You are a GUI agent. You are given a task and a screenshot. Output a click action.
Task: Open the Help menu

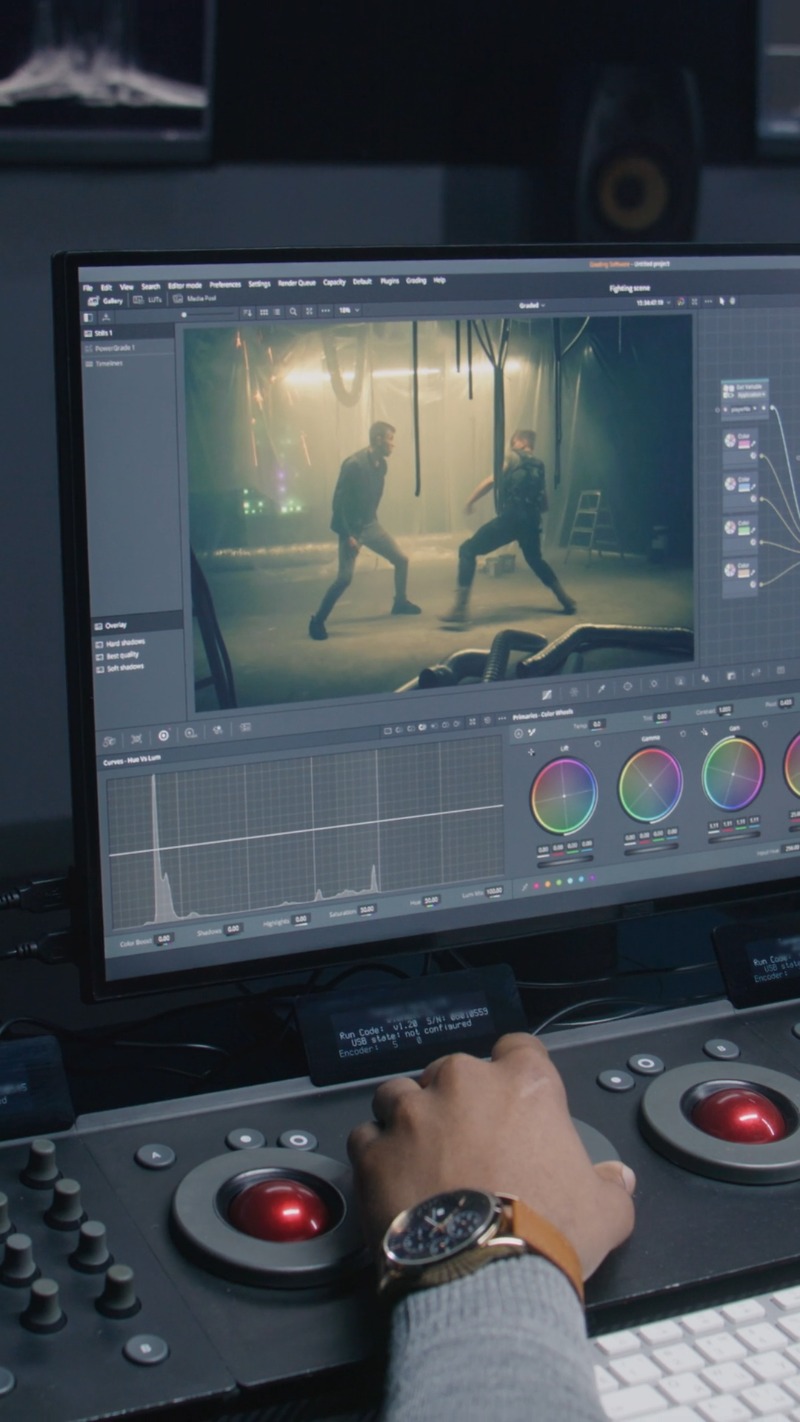[439, 281]
